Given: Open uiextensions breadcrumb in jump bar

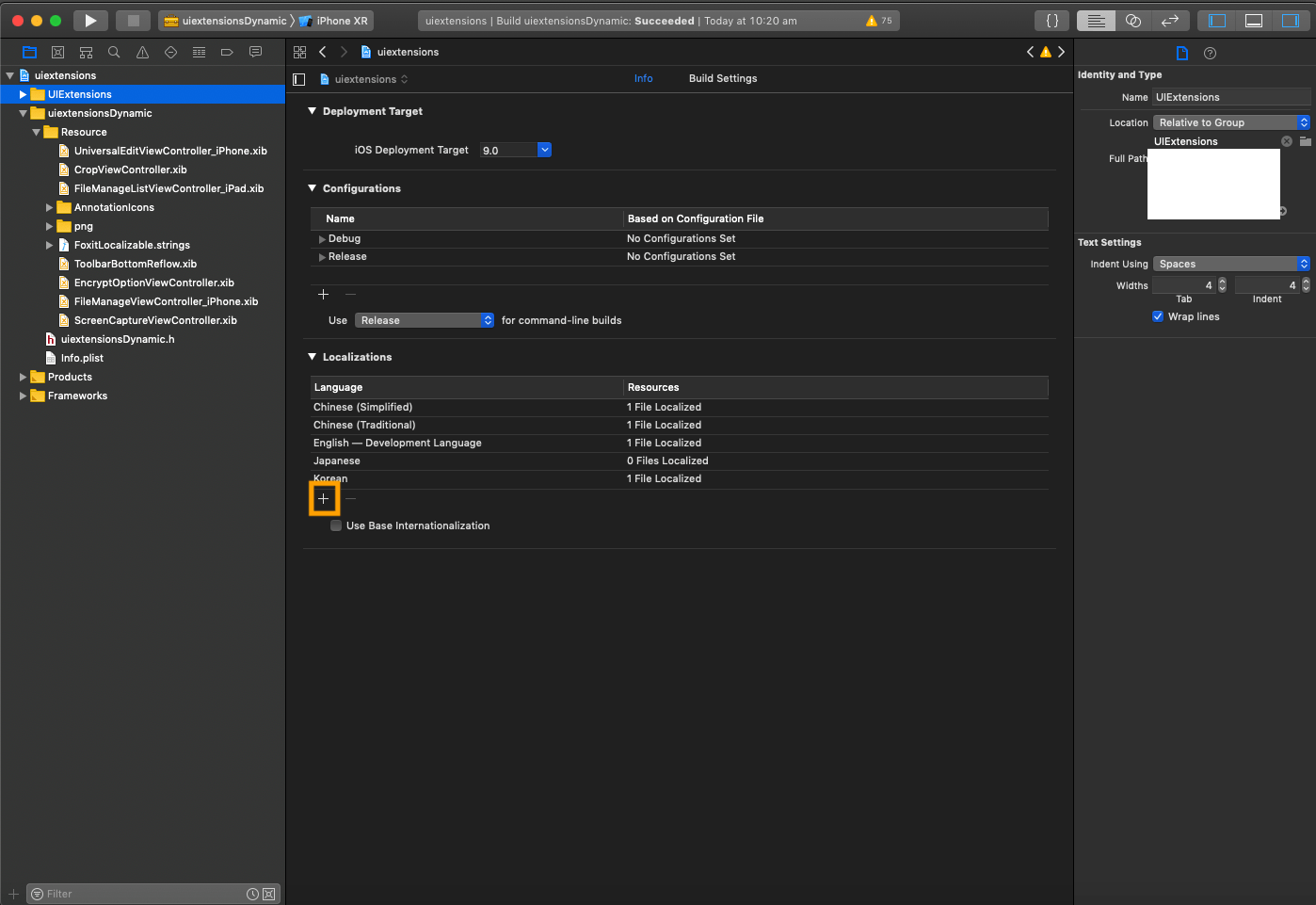Looking at the screenshot, I should (400, 53).
